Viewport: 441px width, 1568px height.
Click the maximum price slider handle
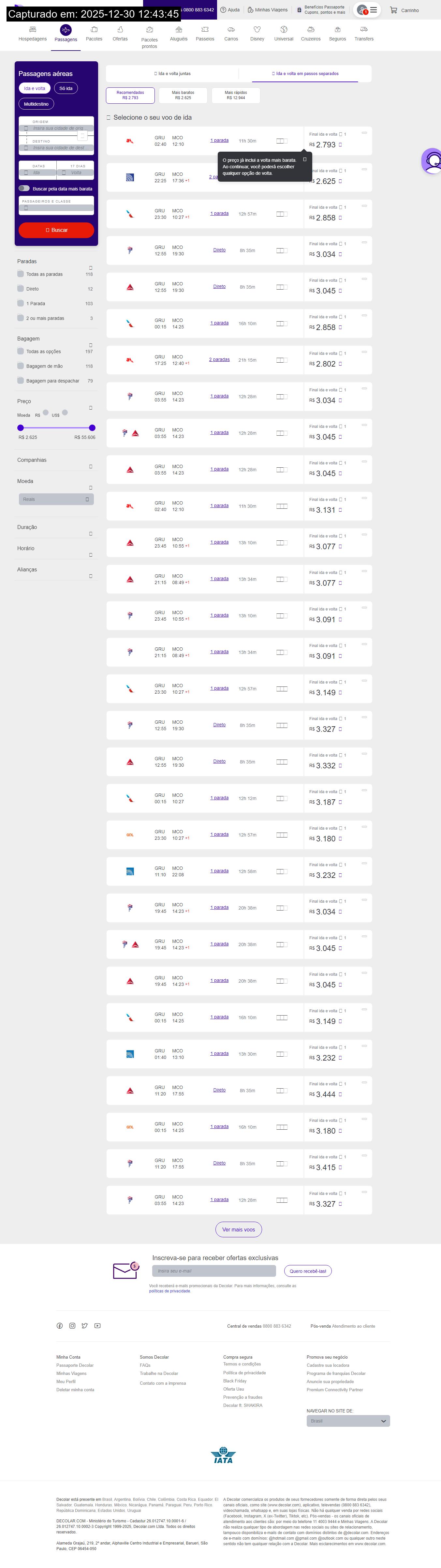92,427
